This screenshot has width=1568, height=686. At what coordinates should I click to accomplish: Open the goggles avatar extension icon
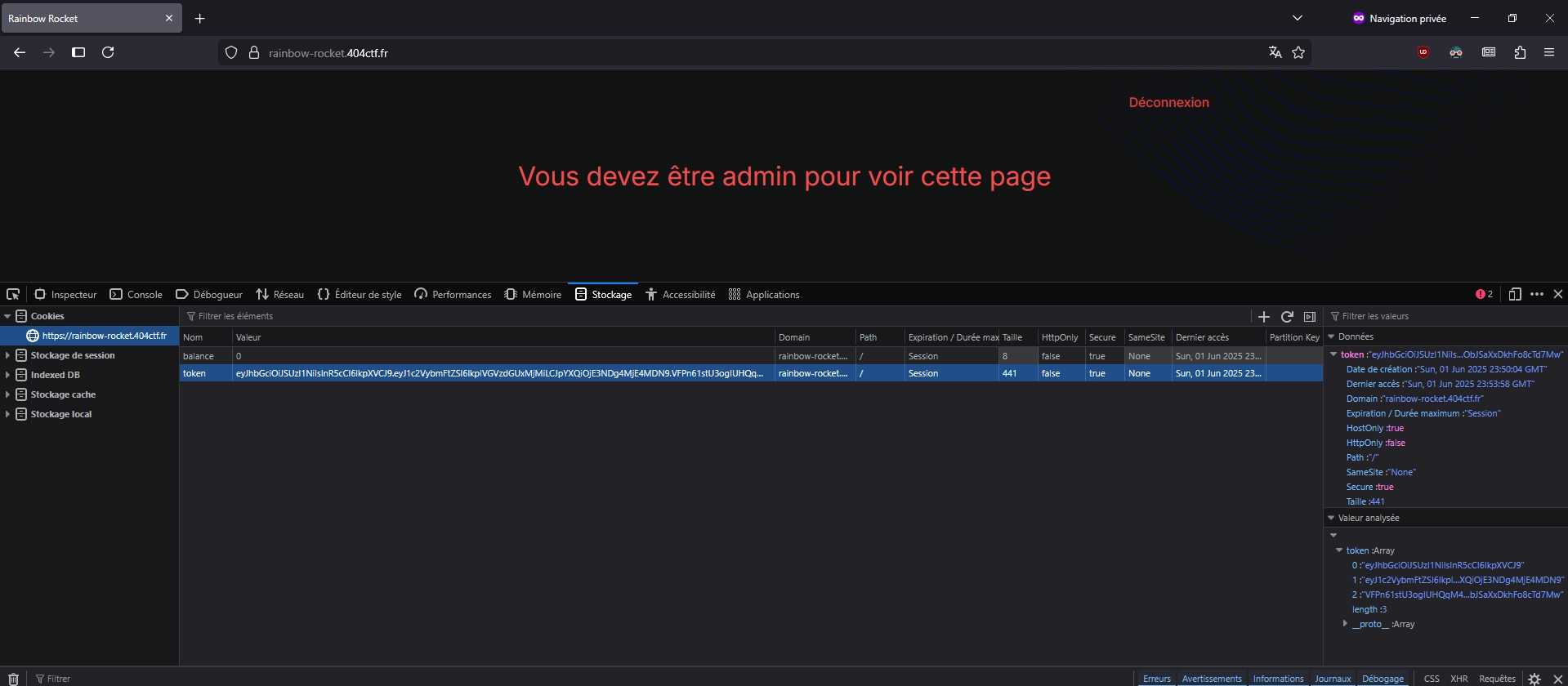[x=1456, y=52]
